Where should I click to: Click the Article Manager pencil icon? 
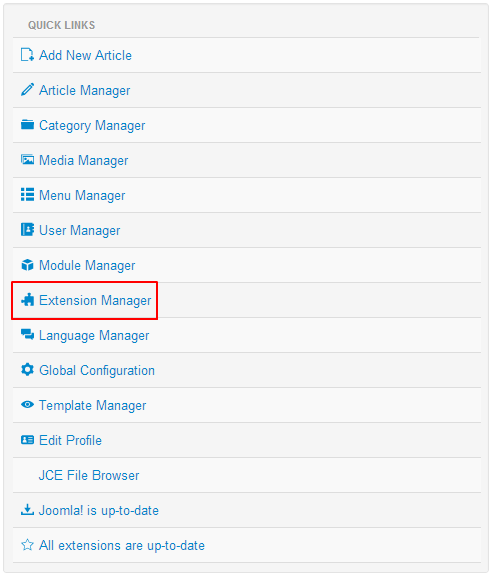click(27, 90)
